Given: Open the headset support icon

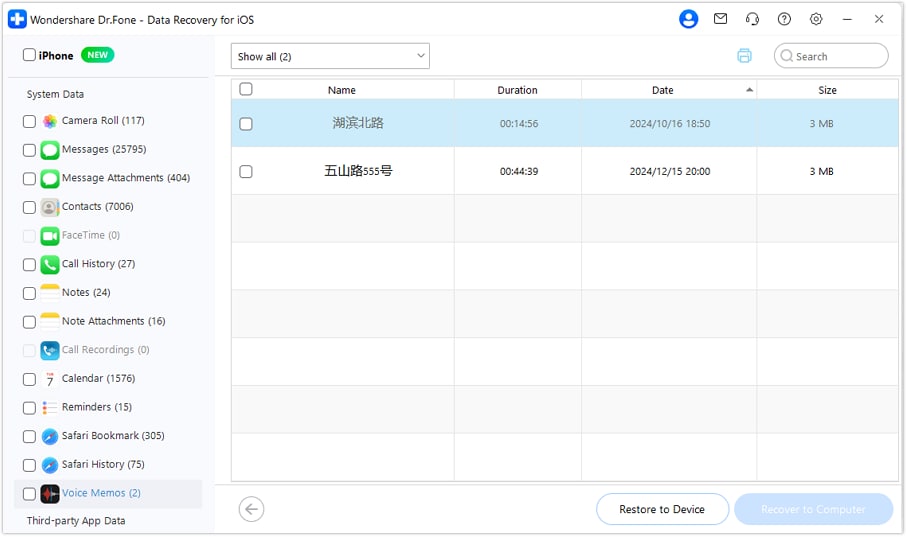Looking at the screenshot, I should (x=752, y=19).
